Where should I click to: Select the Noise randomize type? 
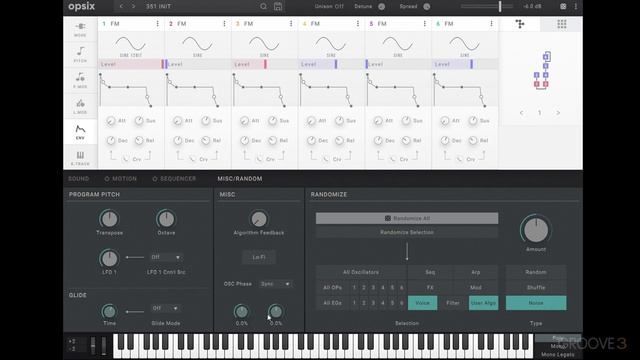point(536,303)
